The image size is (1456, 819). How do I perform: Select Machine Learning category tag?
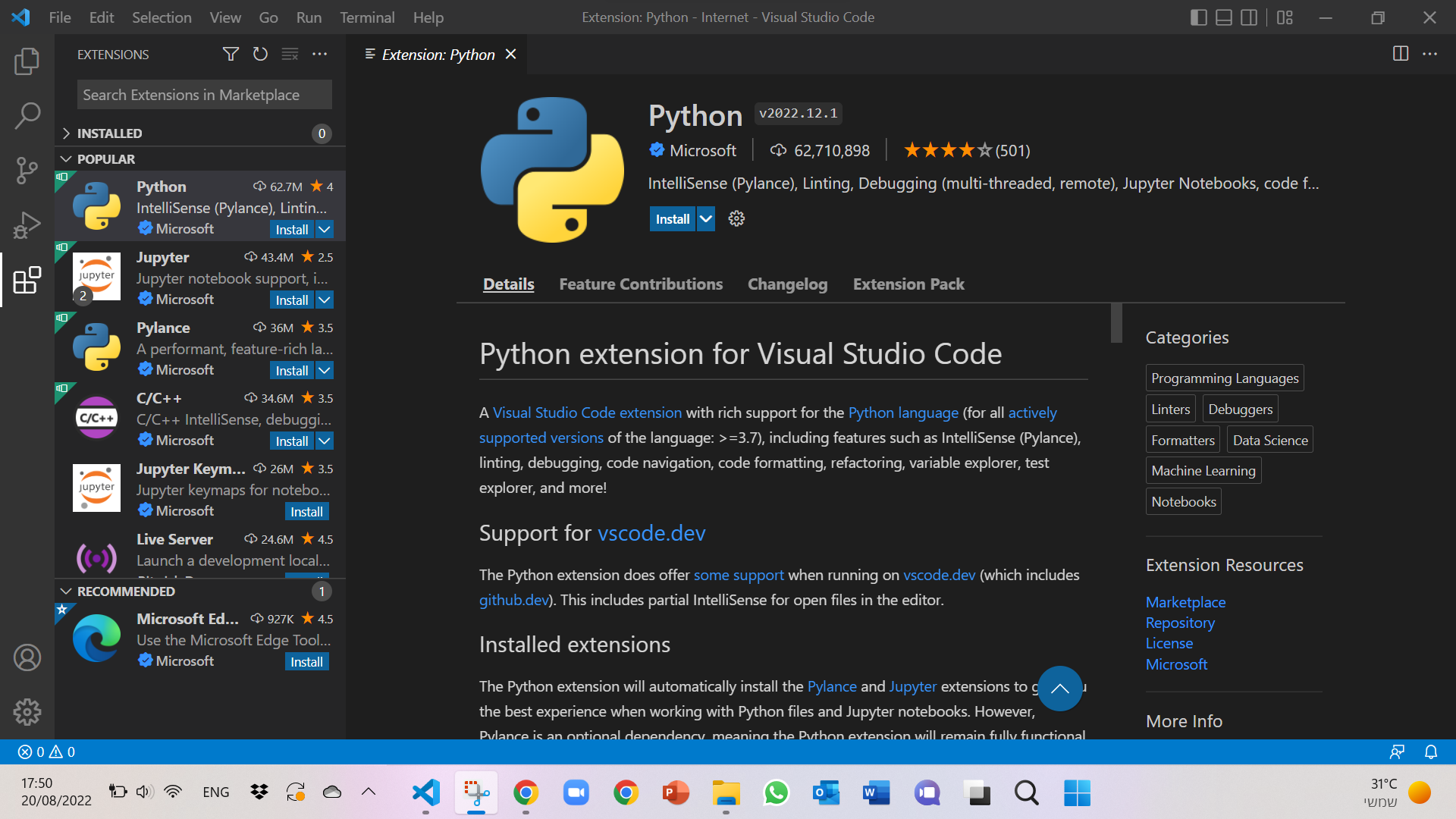[x=1203, y=470]
